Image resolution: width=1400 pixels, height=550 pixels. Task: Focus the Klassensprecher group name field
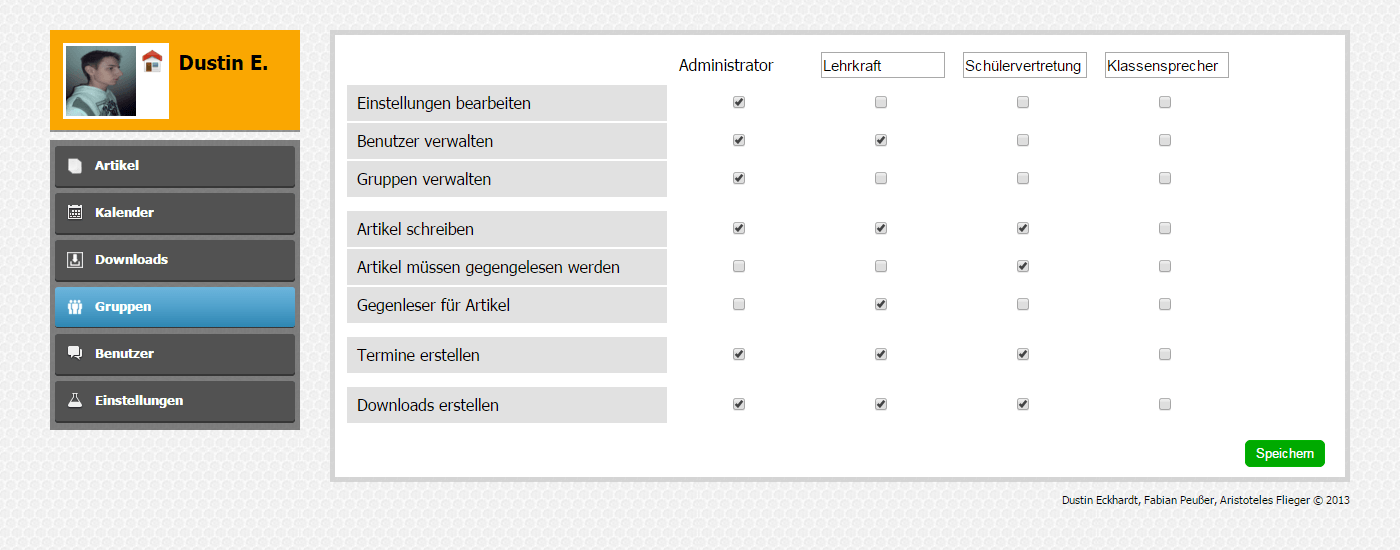click(1167, 65)
